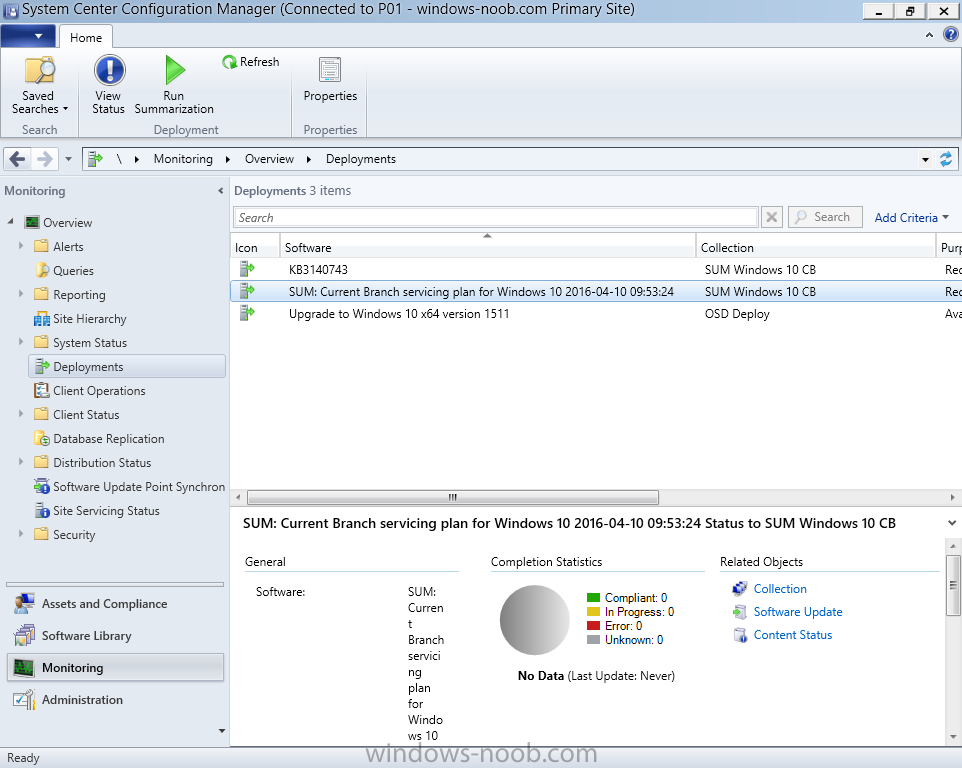962x768 pixels.
Task: Click the horizontal scrollbar thumb in list
Action: 453,497
